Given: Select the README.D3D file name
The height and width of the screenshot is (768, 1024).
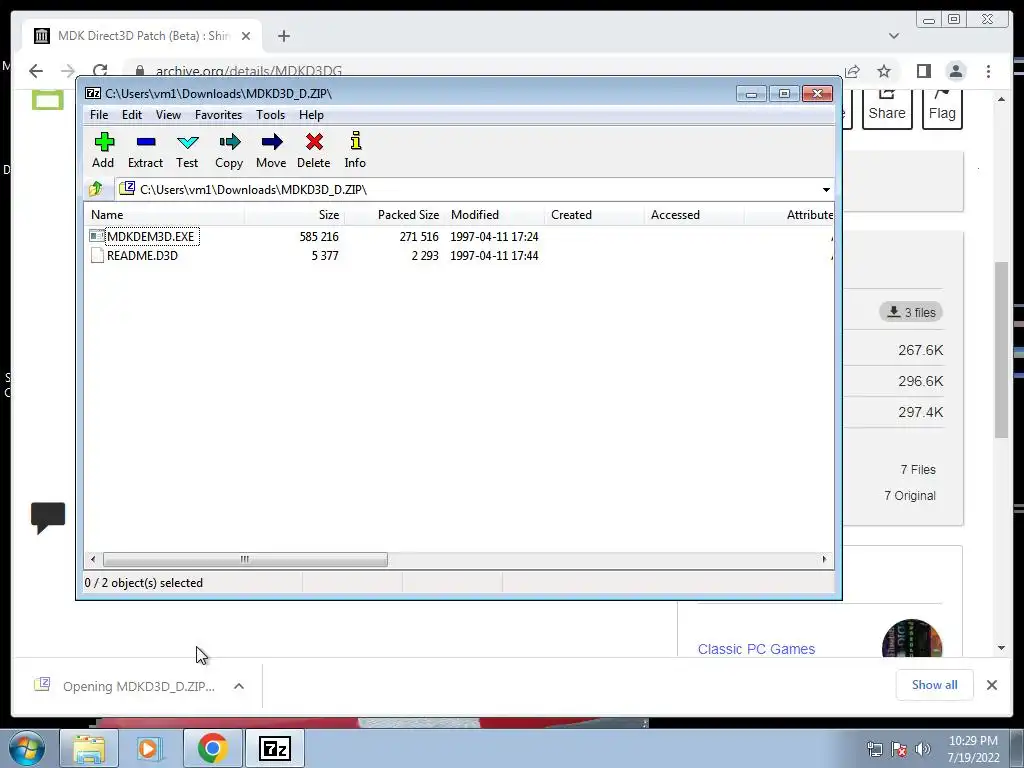Looking at the screenshot, I should tap(142, 255).
